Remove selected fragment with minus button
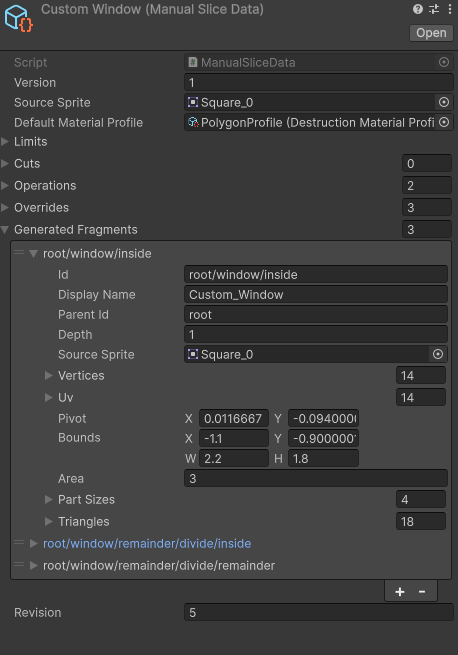The width and height of the screenshot is (458, 655). [x=422, y=592]
